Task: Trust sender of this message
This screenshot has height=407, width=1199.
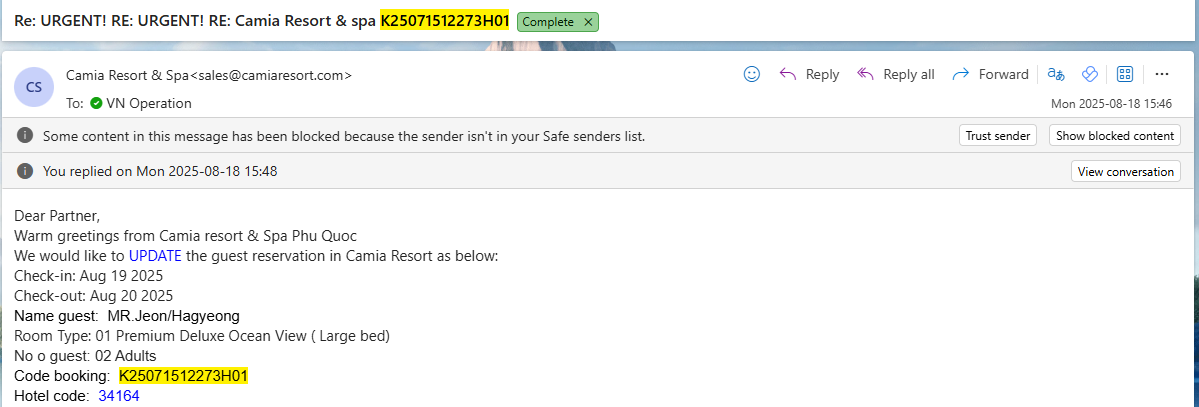Action: pos(998,136)
